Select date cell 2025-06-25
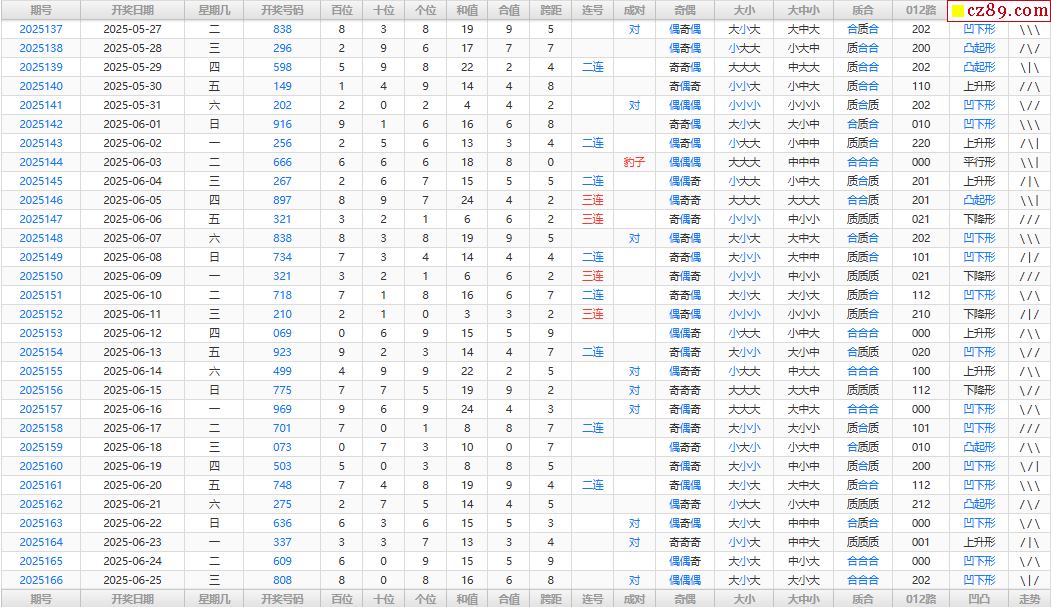The height and width of the screenshot is (607, 1051). tap(133, 580)
